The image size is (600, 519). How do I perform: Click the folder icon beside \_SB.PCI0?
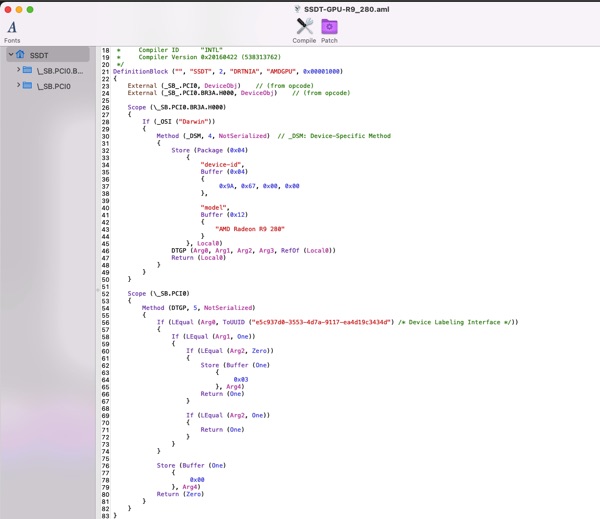pos(27,86)
